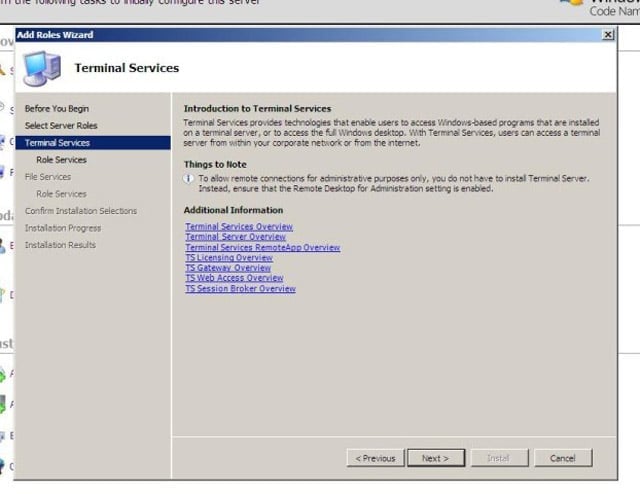Select Installation Results step
This screenshot has width=640, height=494.
(60, 245)
